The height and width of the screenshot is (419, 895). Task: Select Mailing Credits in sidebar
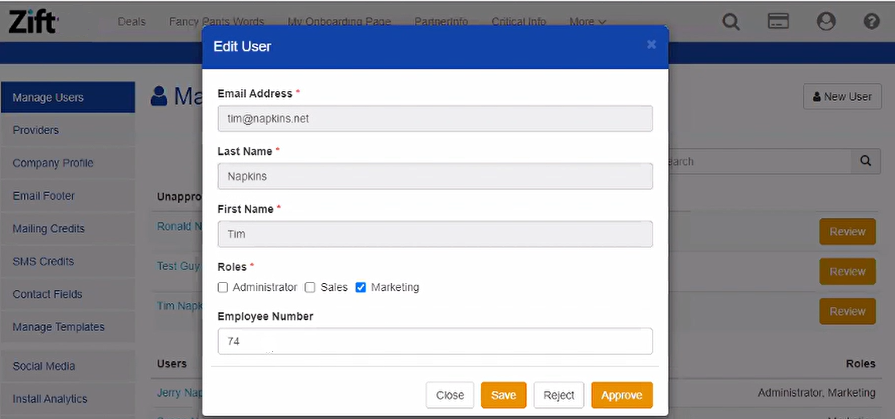click(67, 228)
